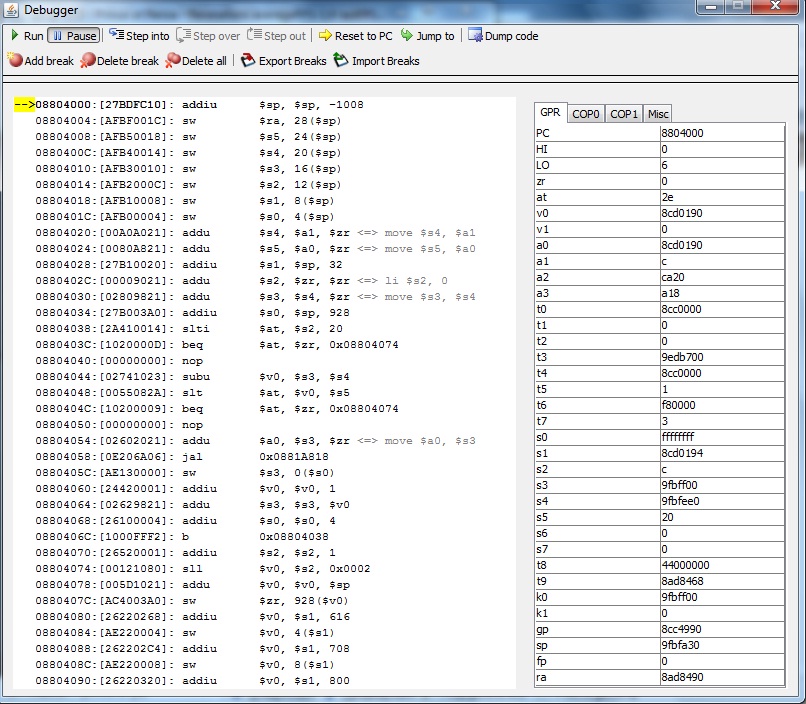
Task: Switch to the COP0 tab
Action: pyautogui.click(x=586, y=114)
